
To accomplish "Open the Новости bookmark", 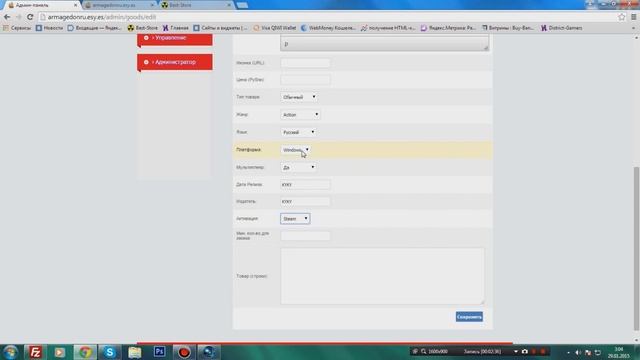I will tap(49, 28).
